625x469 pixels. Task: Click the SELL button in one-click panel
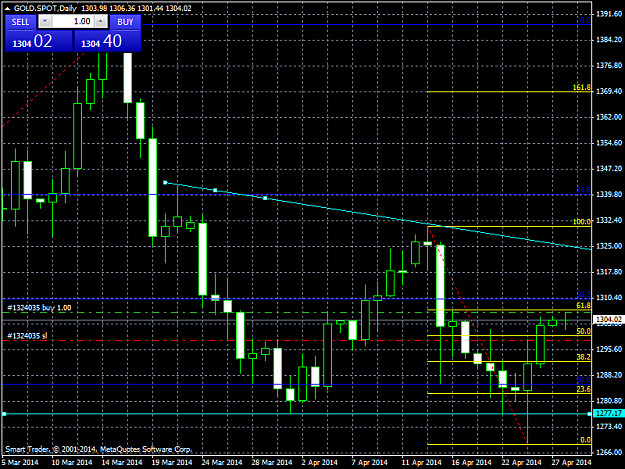[20, 22]
